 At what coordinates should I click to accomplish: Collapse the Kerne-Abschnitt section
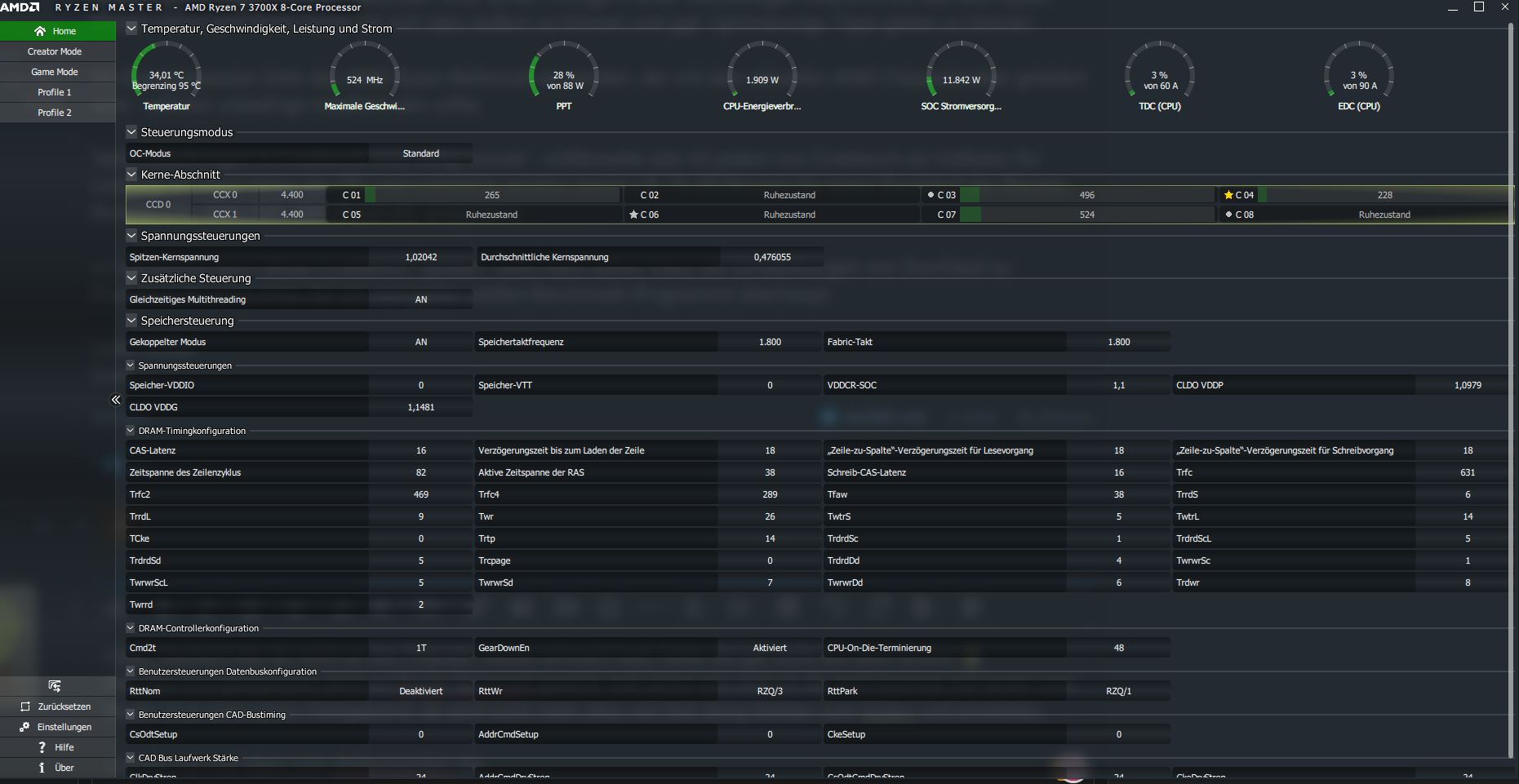click(131, 175)
